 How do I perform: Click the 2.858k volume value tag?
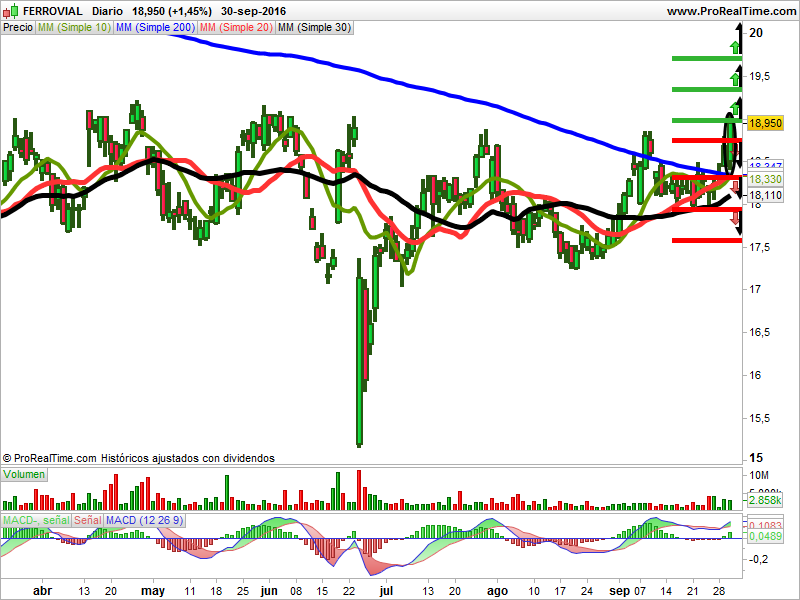click(765, 500)
